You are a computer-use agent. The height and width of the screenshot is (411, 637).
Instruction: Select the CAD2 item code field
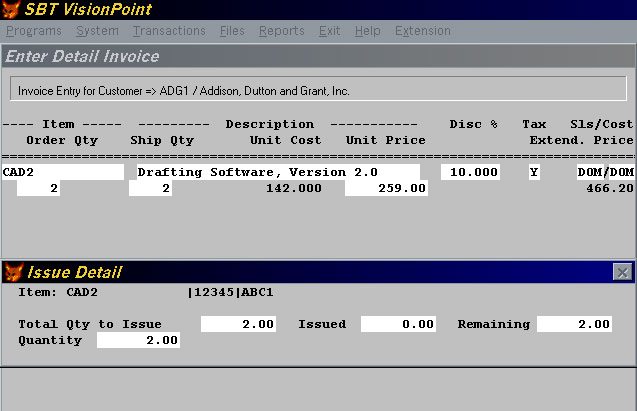tap(63, 172)
